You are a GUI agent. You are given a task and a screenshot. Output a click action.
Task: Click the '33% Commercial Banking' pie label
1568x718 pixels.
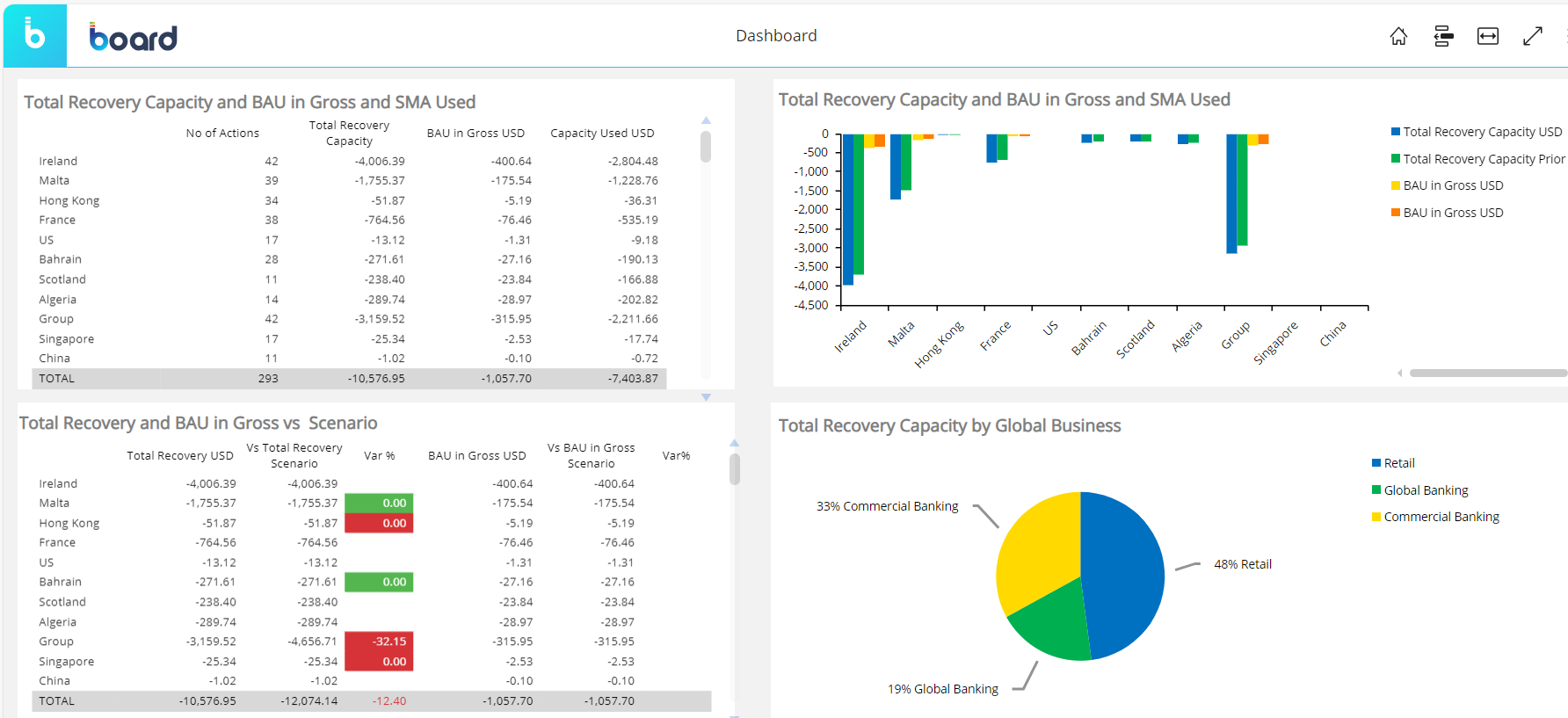[x=888, y=506]
